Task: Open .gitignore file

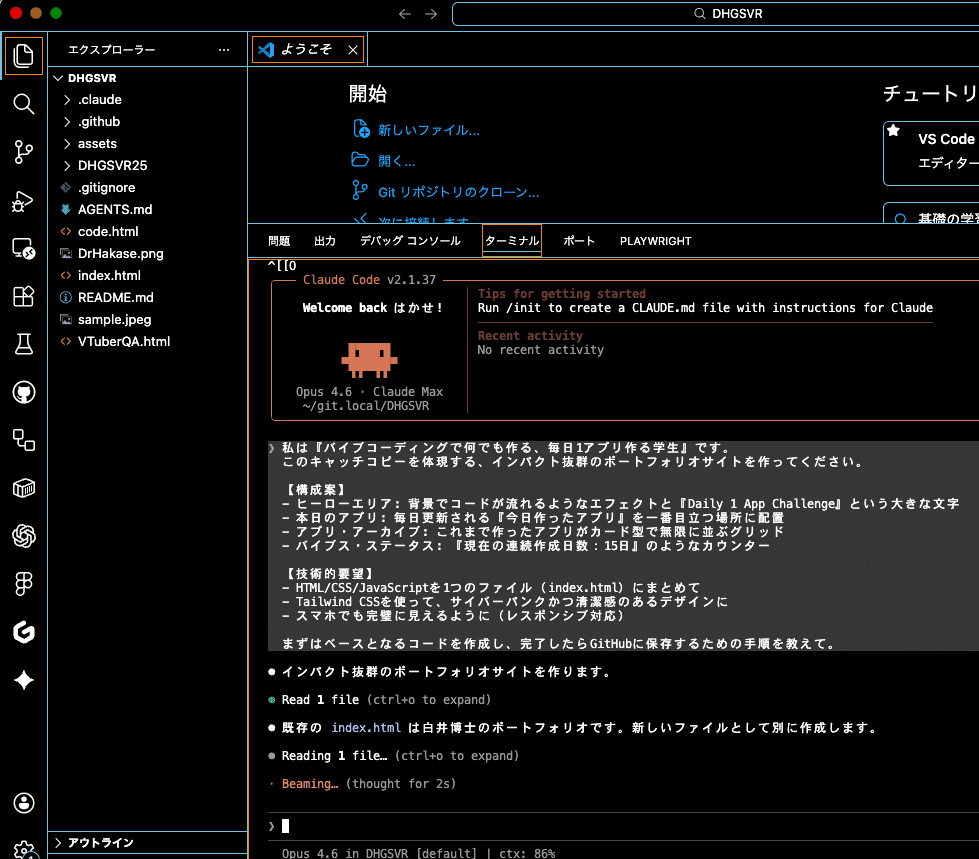Action: [x=106, y=187]
